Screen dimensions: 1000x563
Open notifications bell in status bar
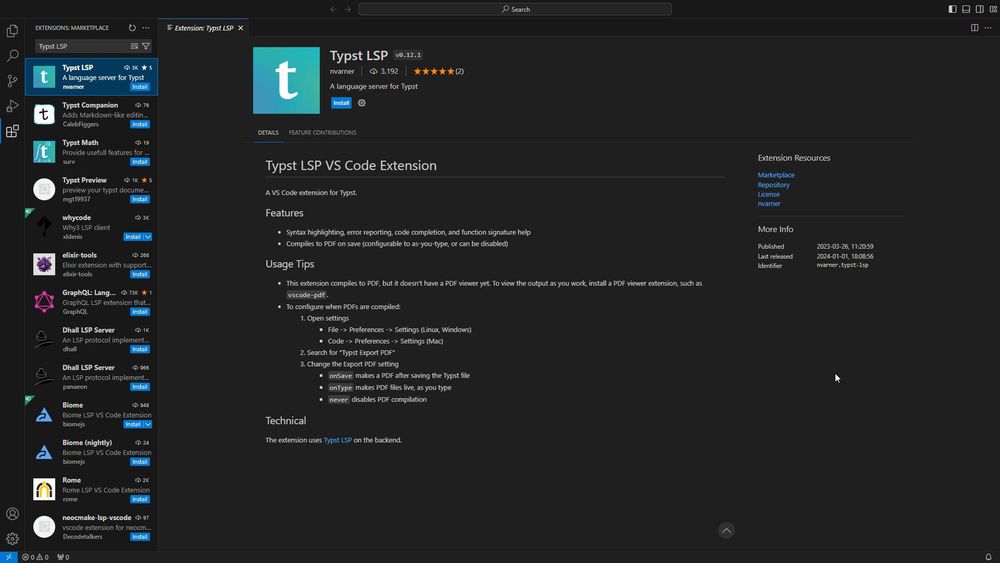click(989, 557)
